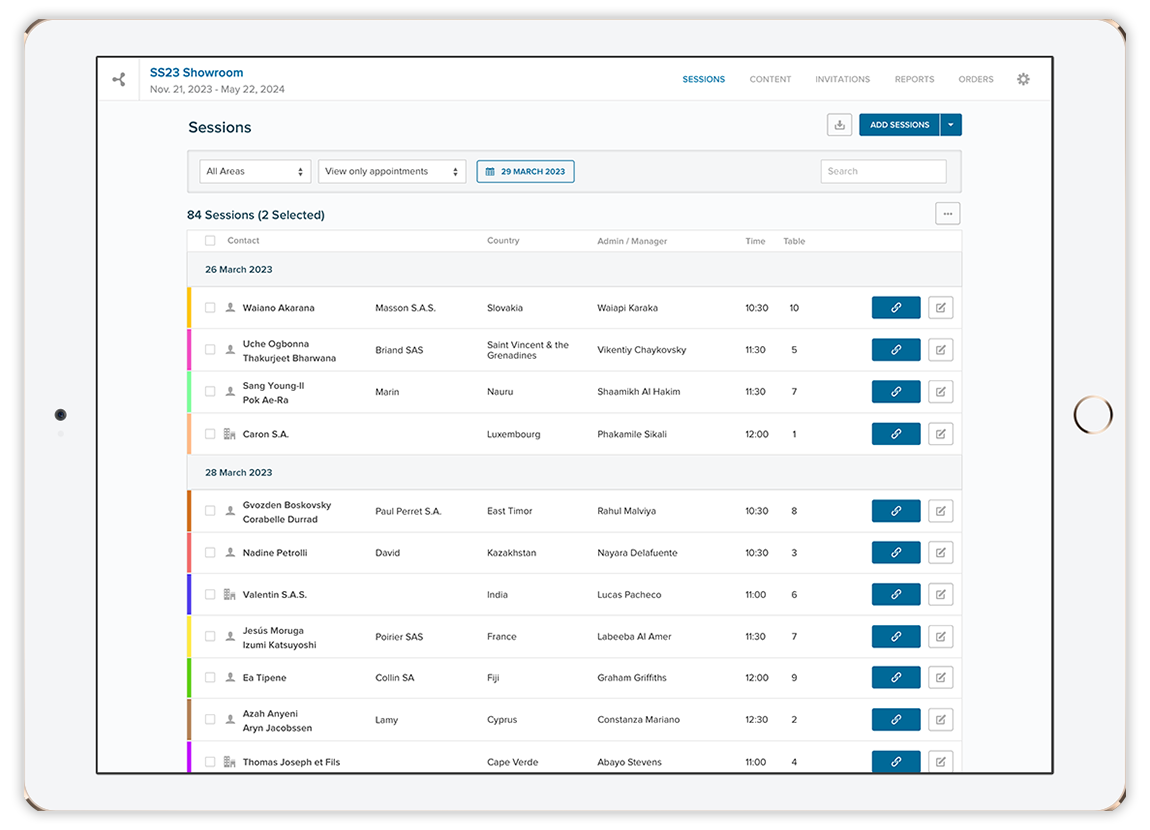Click link button for Ea Tipene session
The width and height of the screenshot is (1150, 830).
(x=896, y=677)
